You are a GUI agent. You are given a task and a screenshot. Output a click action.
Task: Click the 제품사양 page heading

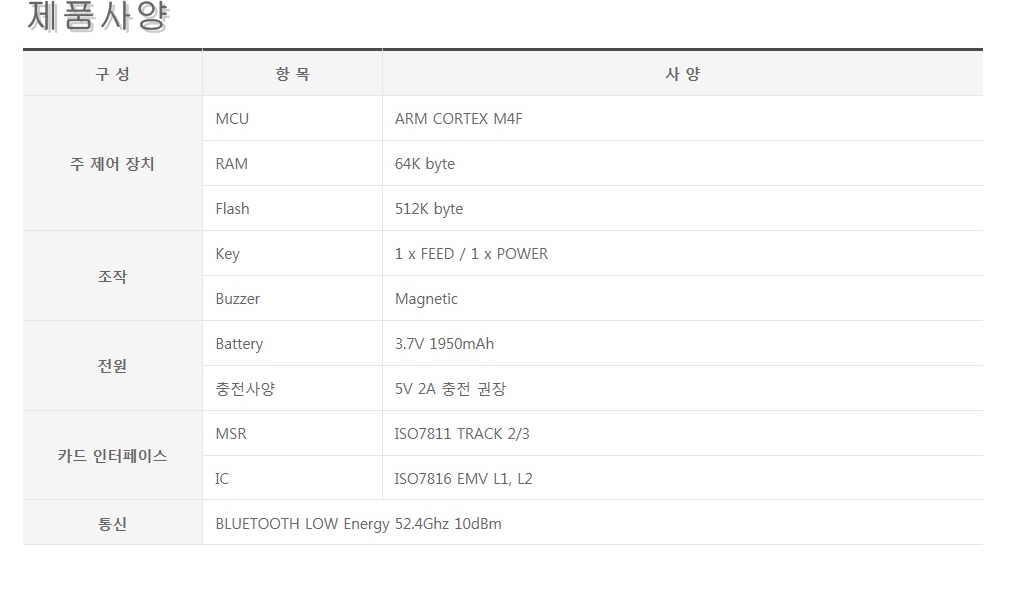pos(98,16)
